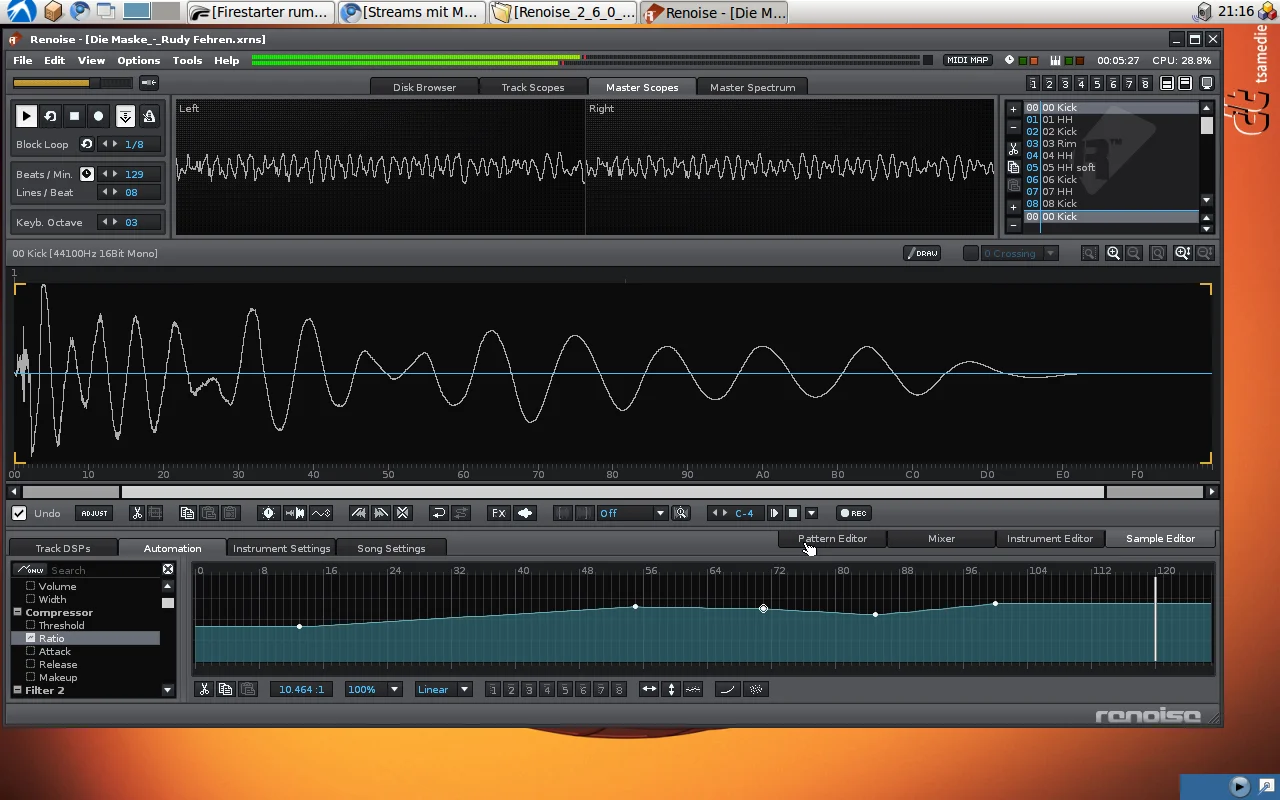Collapse the Compressor parameter group

[18, 612]
